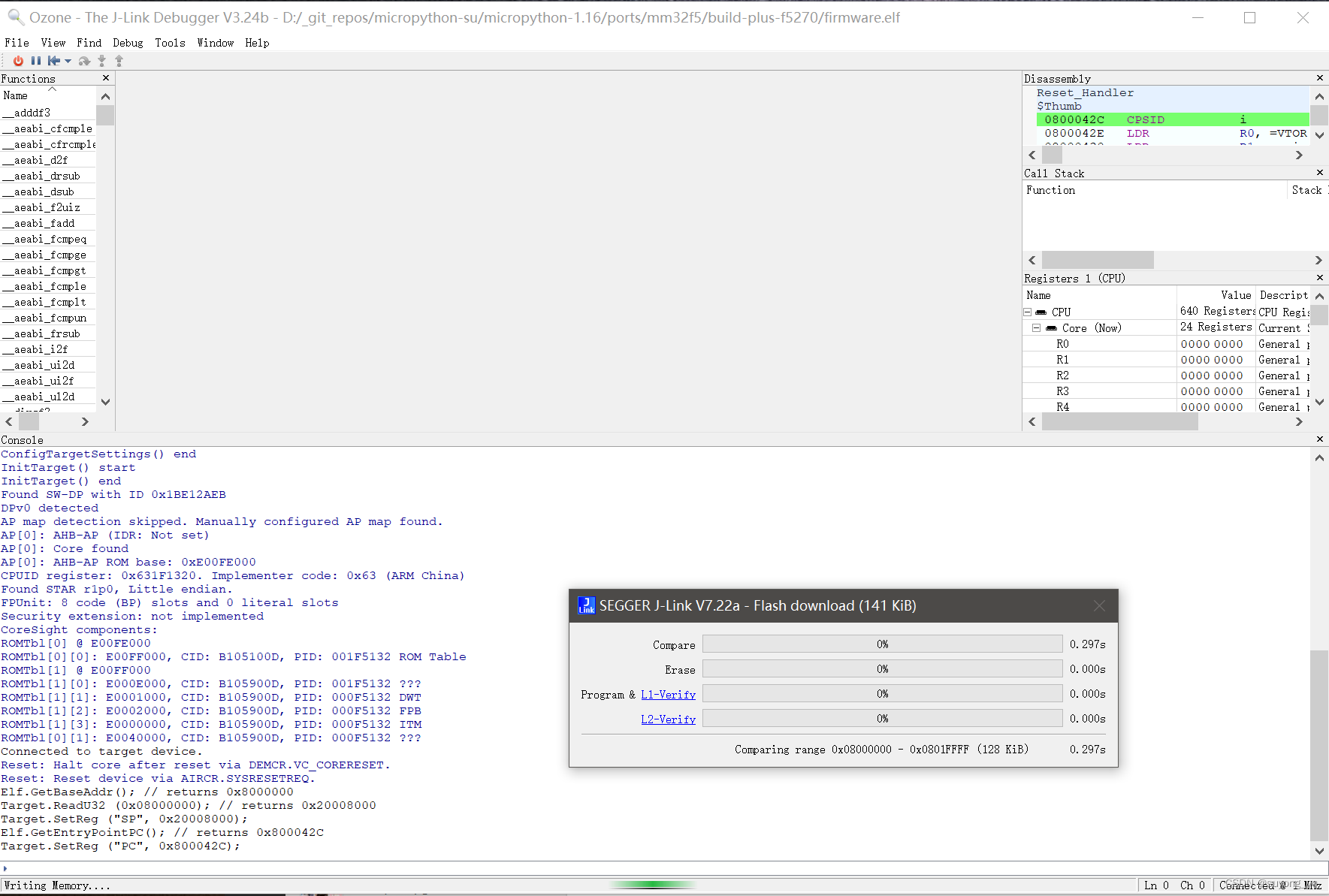Click the Reset_Handler label in Disassembly
Image resolution: width=1329 pixels, height=896 pixels.
pos(1085,92)
